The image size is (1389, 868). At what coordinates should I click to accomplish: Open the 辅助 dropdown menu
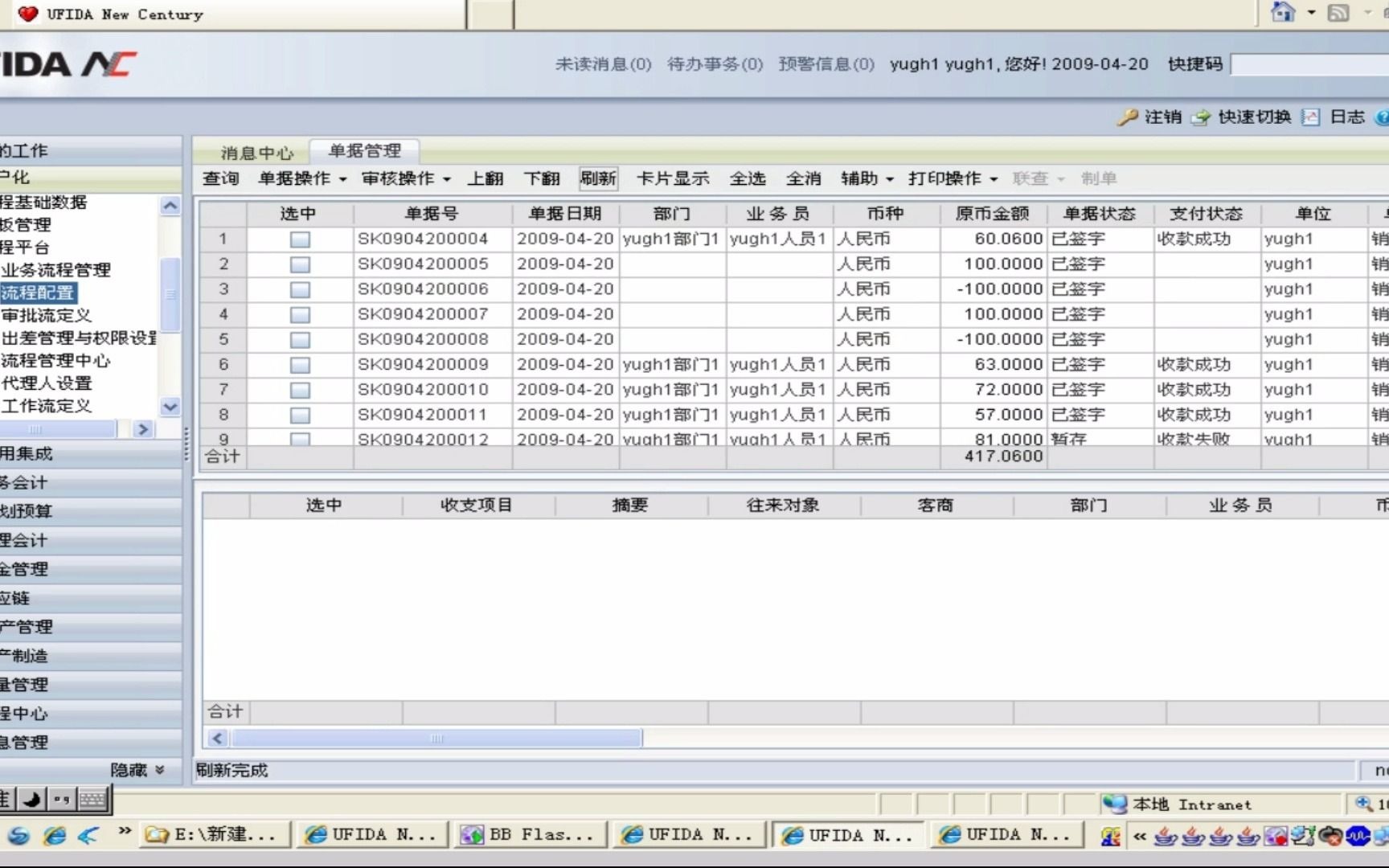[867, 178]
